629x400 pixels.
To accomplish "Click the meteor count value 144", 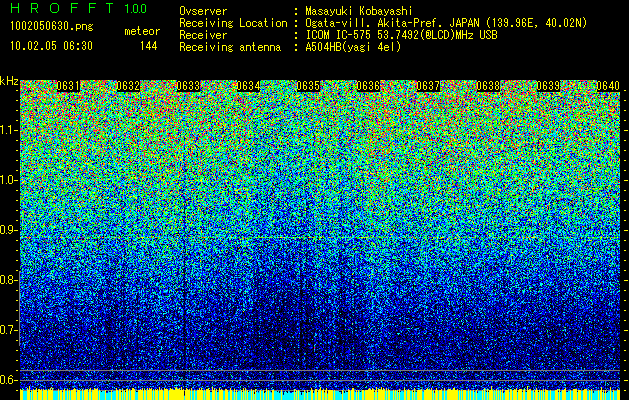I will (x=148, y=46).
